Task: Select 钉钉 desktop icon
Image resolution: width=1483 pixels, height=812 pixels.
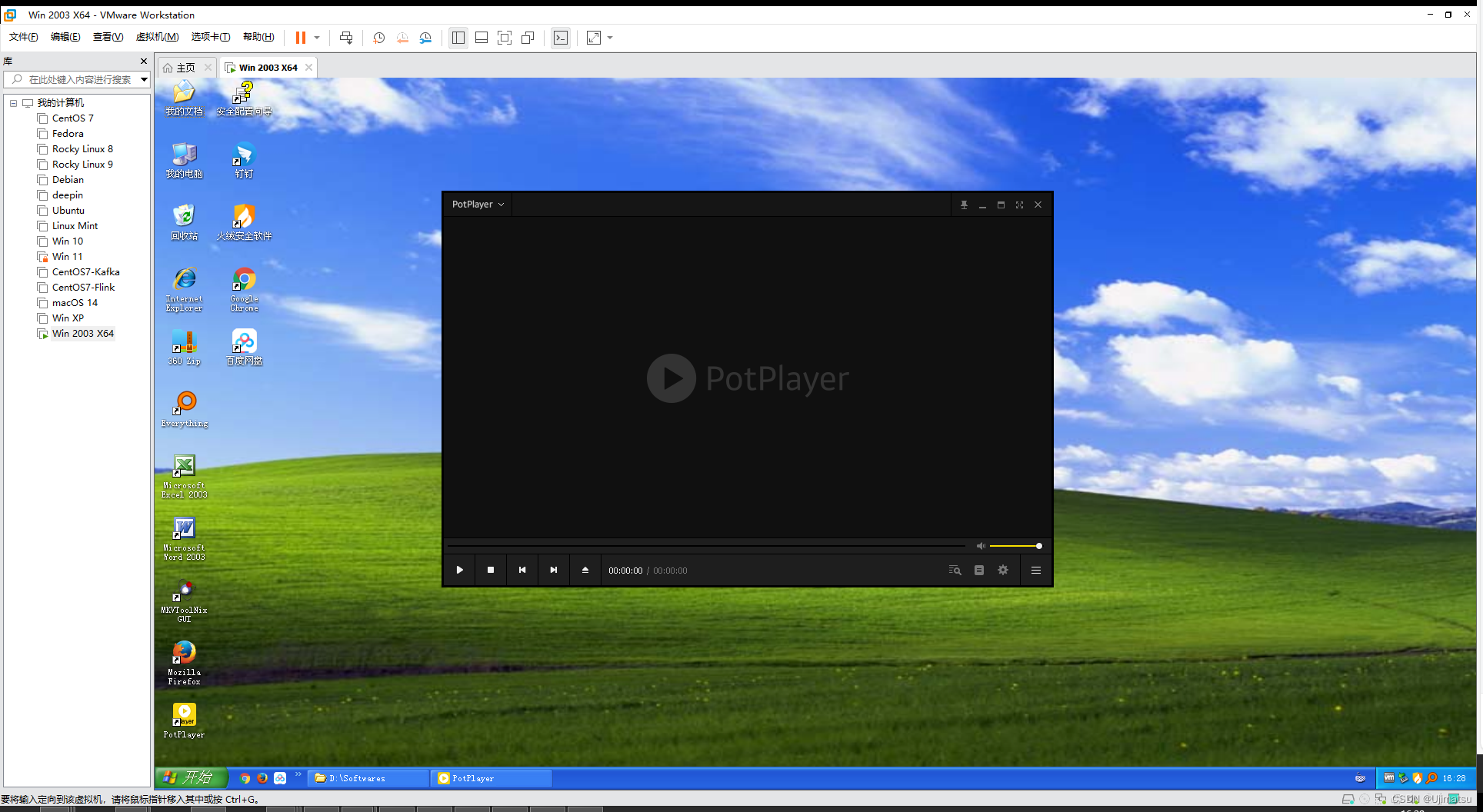Action: (x=244, y=160)
